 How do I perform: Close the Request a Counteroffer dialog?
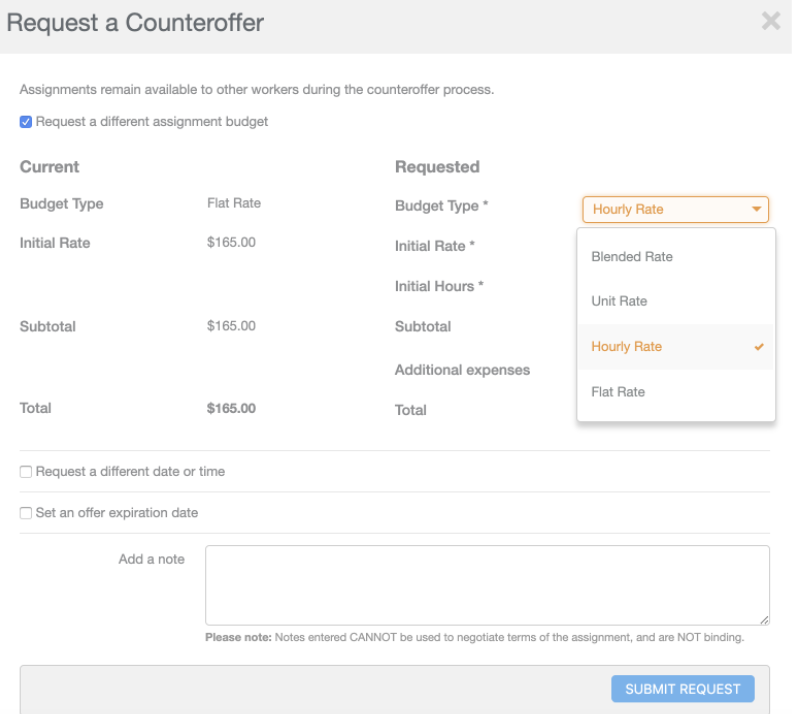point(770,21)
